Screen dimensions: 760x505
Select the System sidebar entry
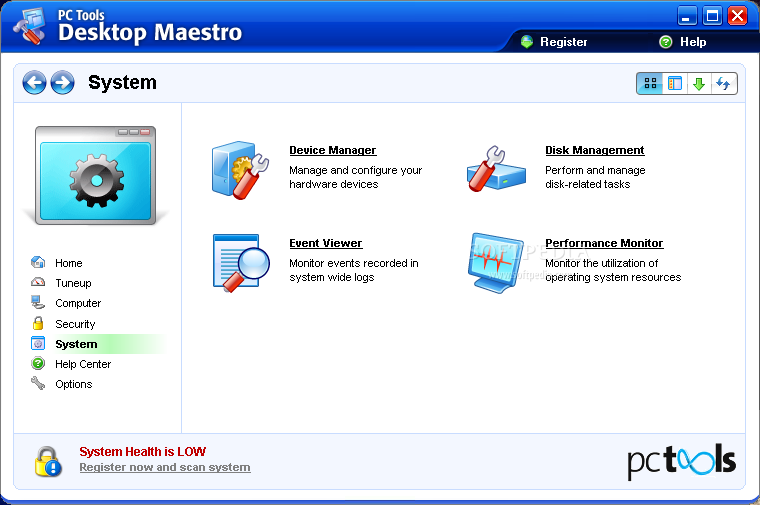(x=76, y=344)
